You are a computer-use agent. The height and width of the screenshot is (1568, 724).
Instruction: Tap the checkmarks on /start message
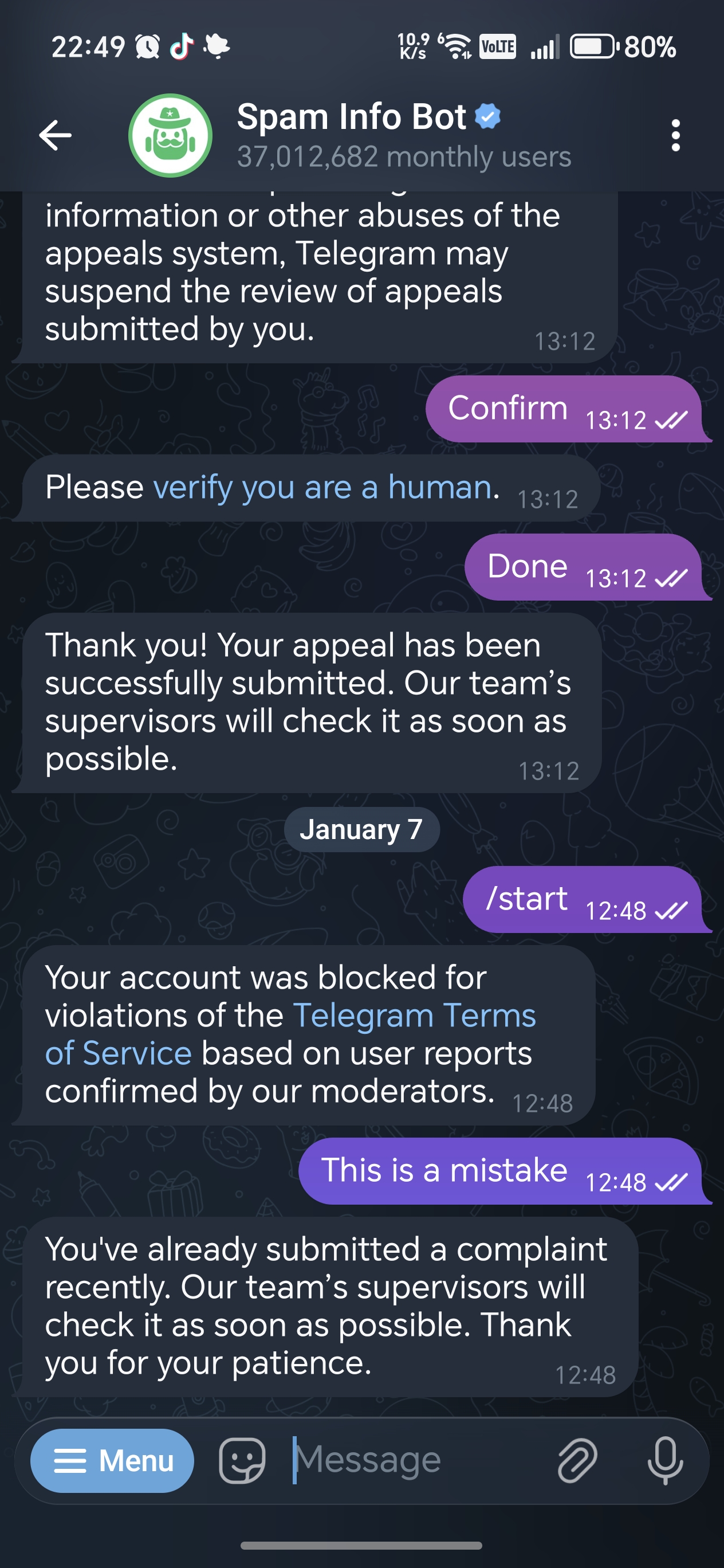[x=673, y=912]
